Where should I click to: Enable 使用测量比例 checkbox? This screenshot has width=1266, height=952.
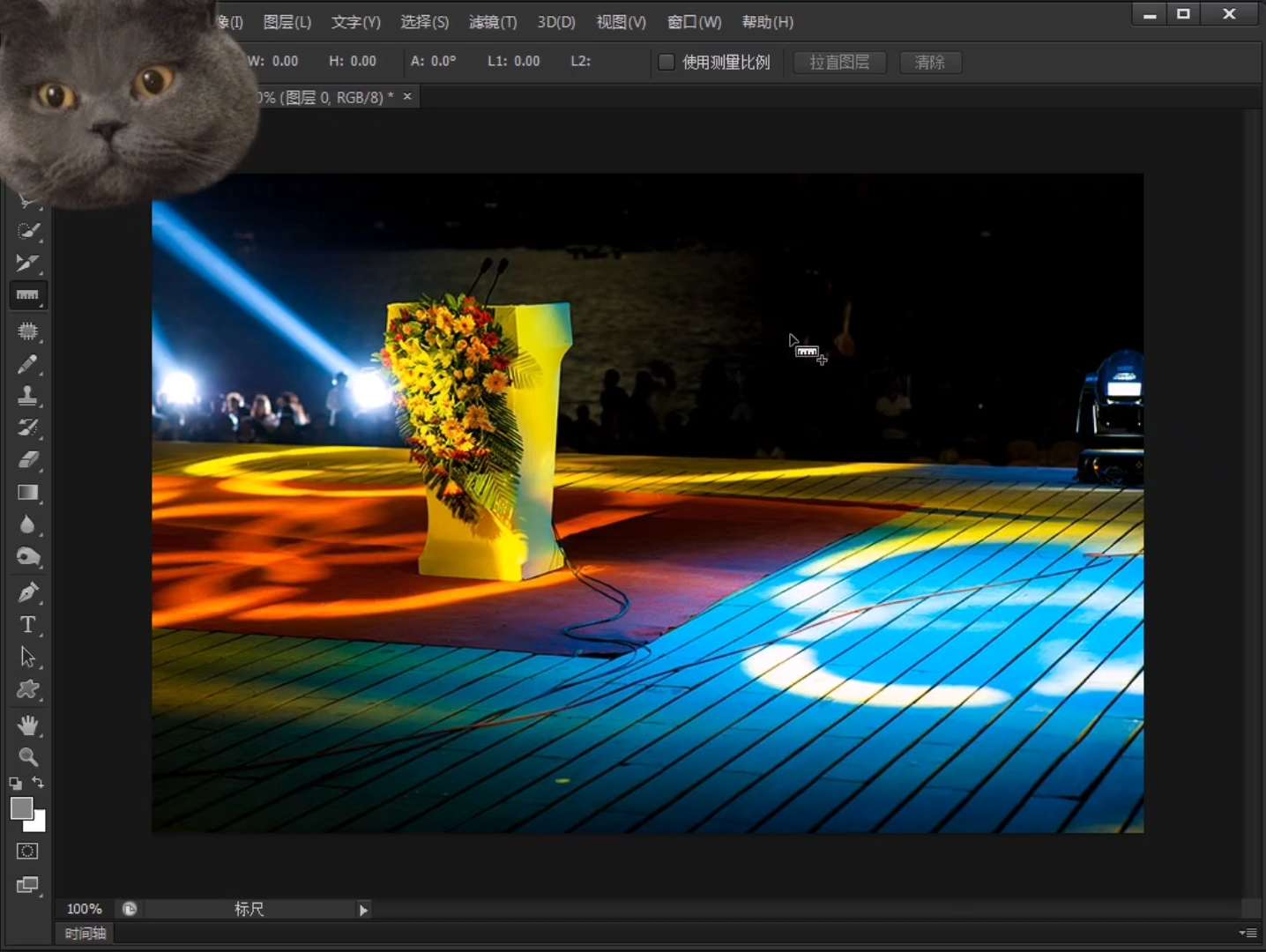[x=667, y=62]
